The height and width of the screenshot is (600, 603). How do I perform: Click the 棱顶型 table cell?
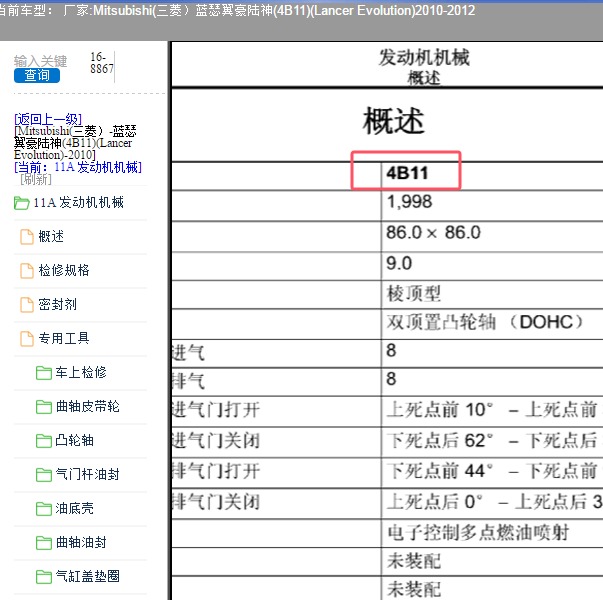413,294
